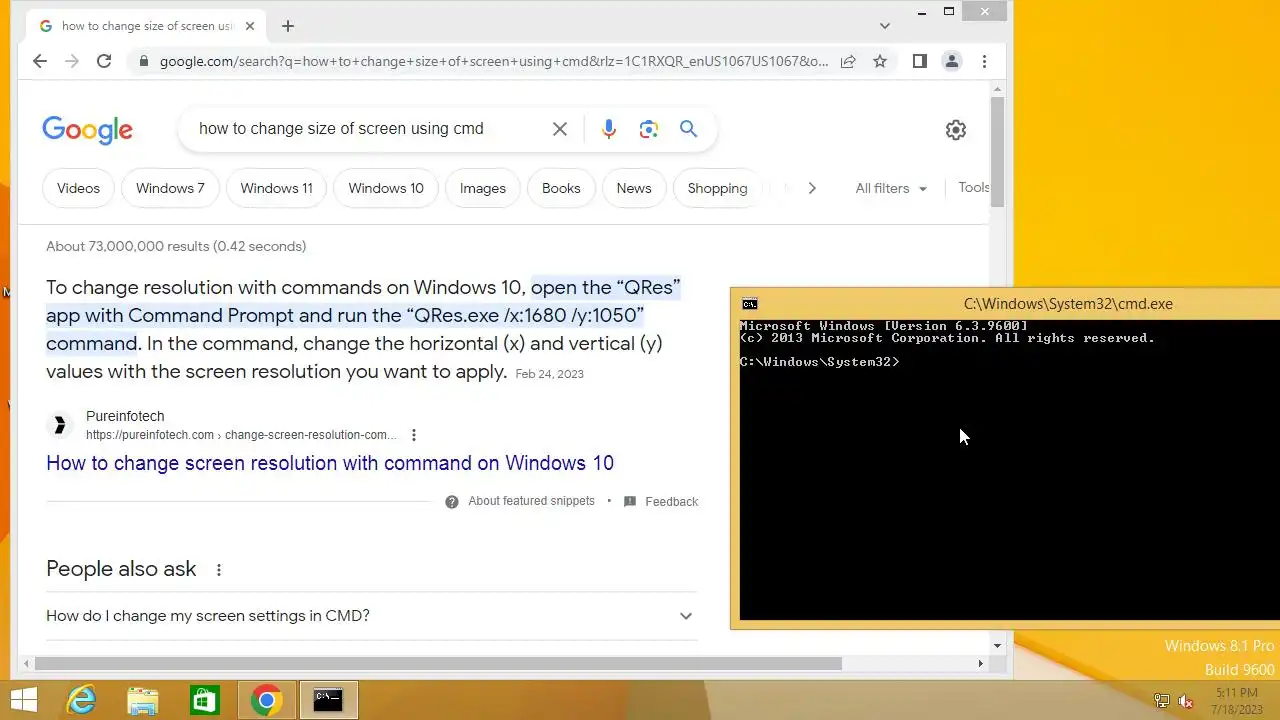Close the current Chrome tab
This screenshot has height=720, width=1280.
[250, 26]
